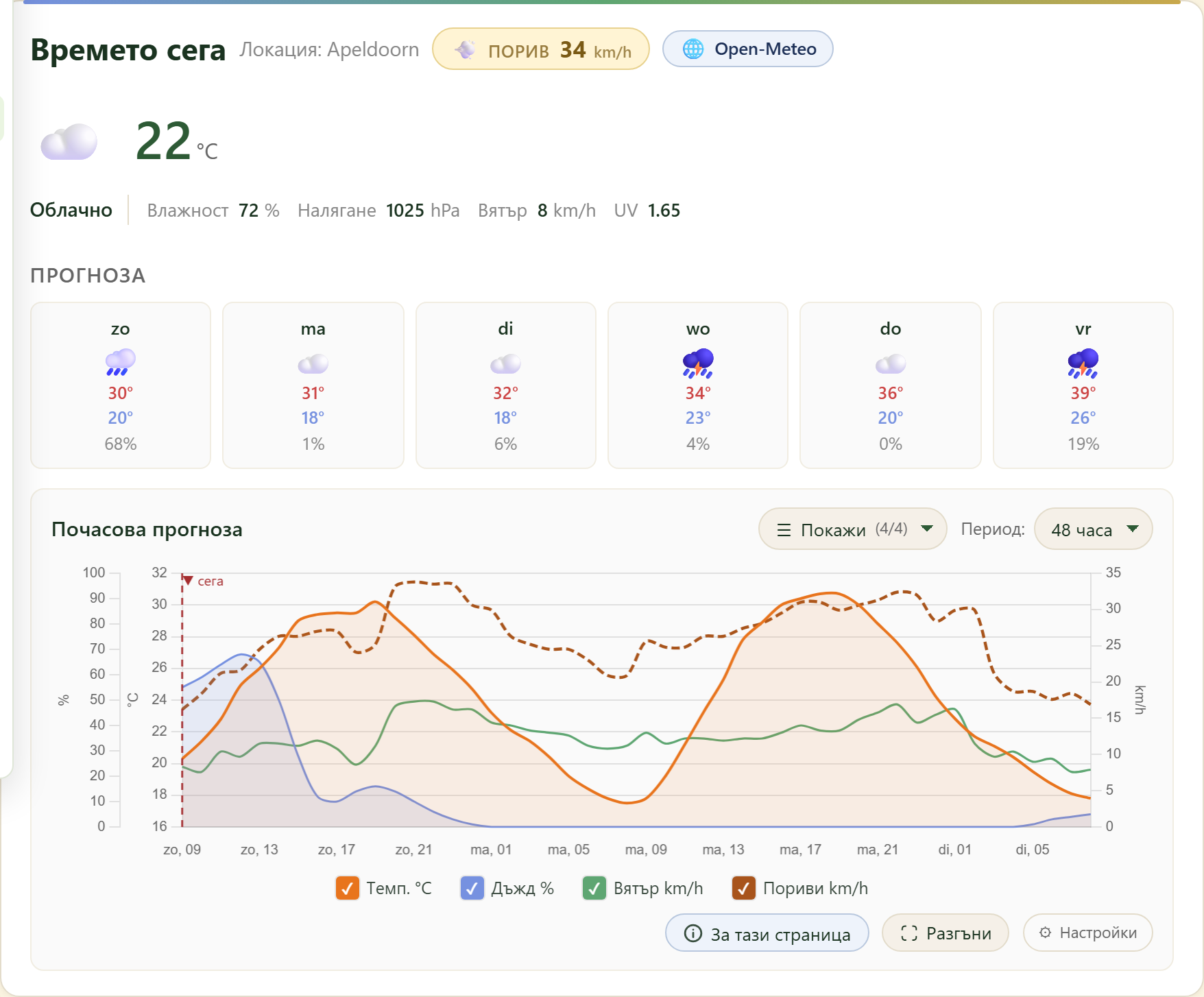The image size is (1204, 997).
Task: Click the thunderstorm icon on the vr card
Action: click(x=1083, y=363)
